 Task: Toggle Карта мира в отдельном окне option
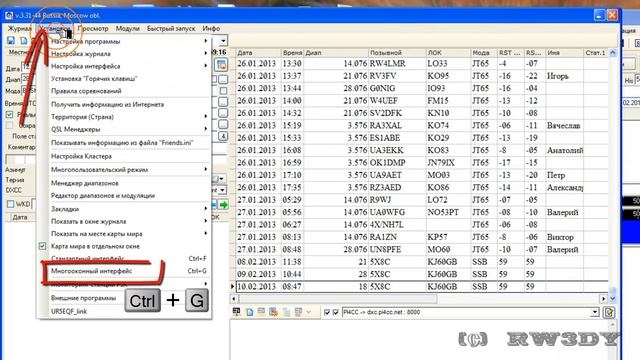(x=95, y=246)
